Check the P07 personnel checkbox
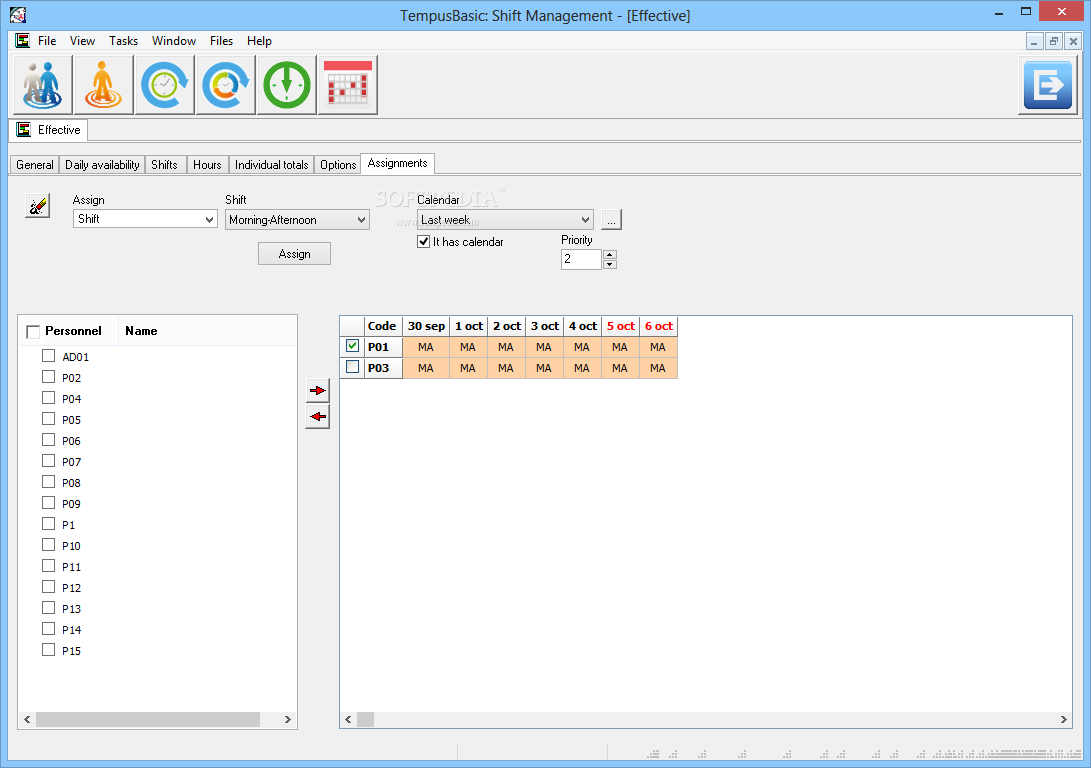1091x768 pixels. point(48,461)
